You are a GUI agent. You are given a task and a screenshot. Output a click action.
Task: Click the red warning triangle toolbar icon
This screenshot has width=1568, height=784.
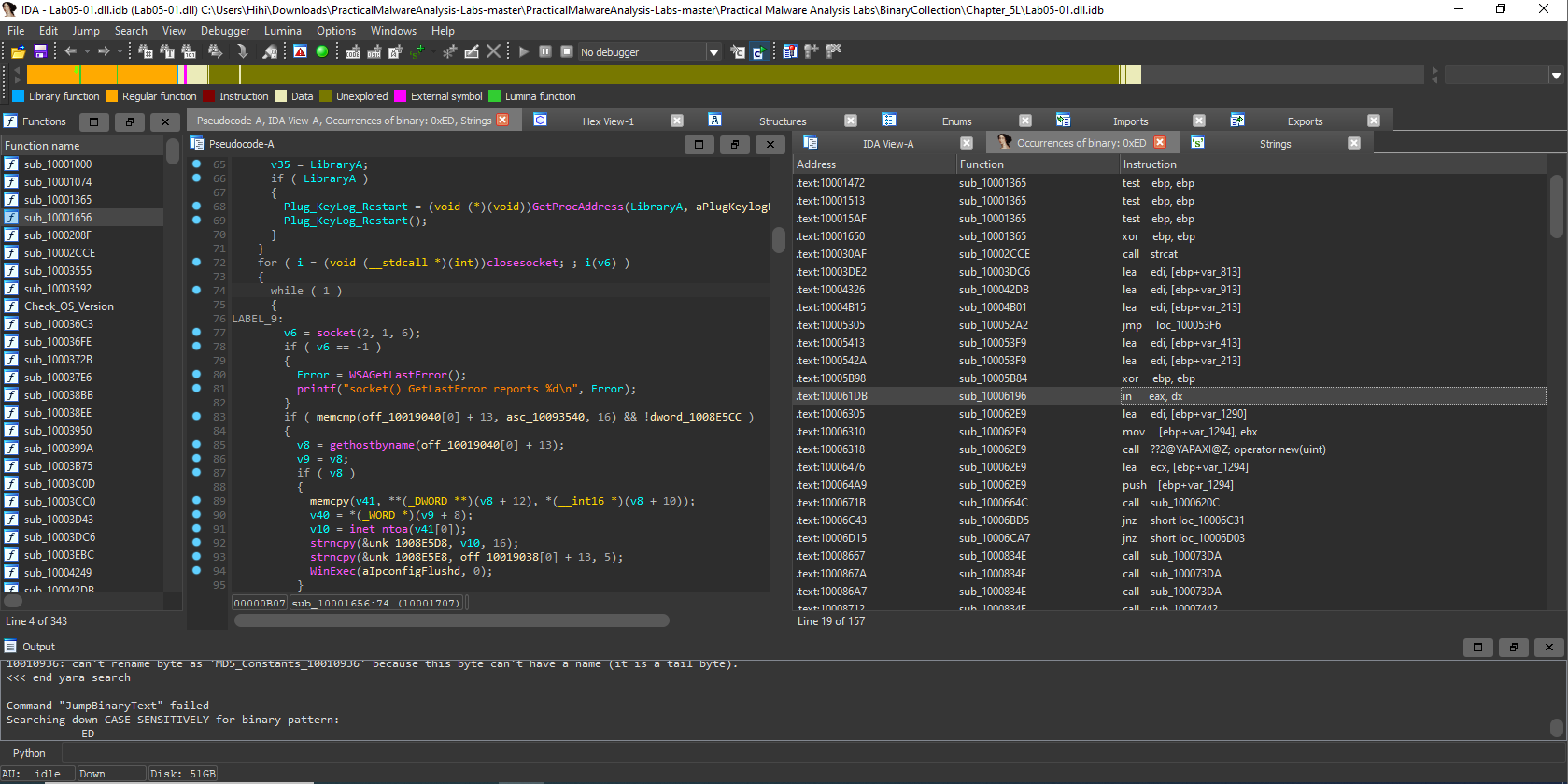pyautogui.click(x=300, y=52)
